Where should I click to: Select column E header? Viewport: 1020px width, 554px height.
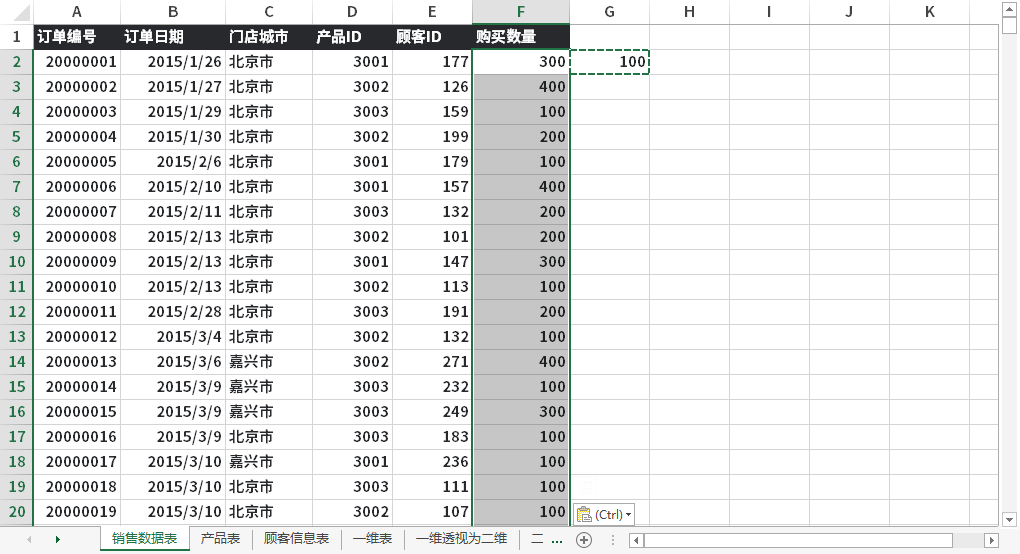pyautogui.click(x=432, y=12)
